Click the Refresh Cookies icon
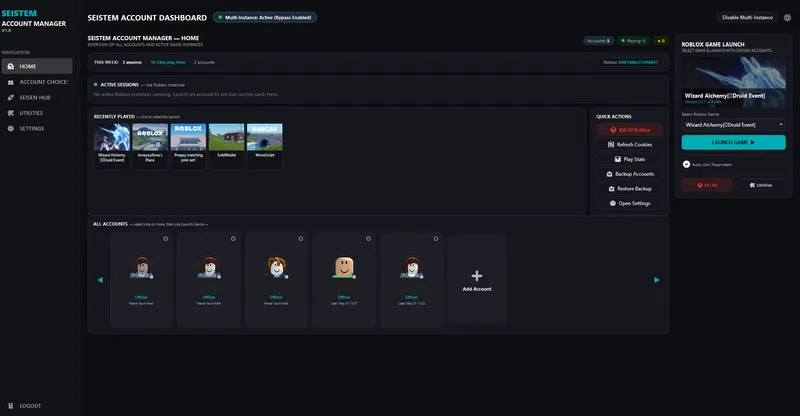800x416 pixels. [x=611, y=144]
